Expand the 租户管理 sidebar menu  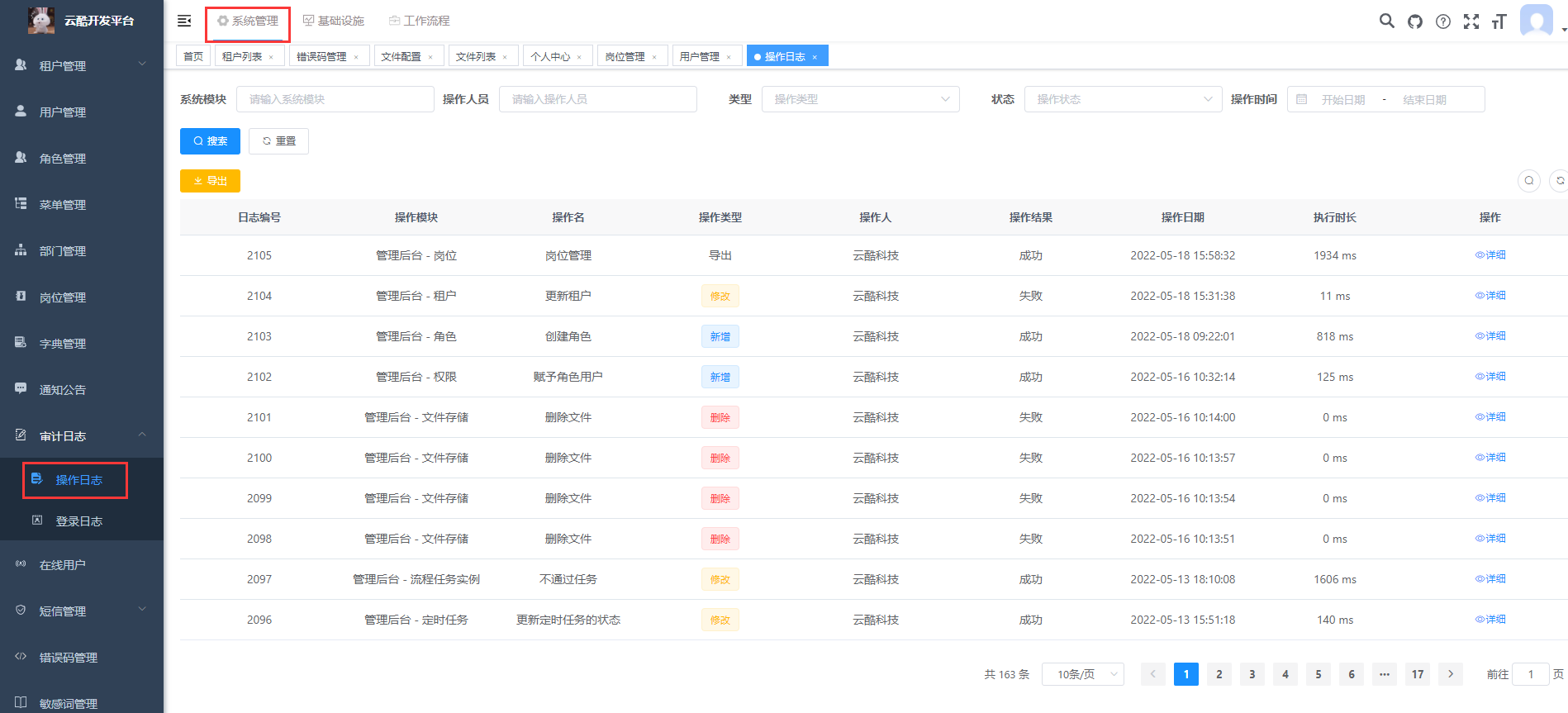82,65
